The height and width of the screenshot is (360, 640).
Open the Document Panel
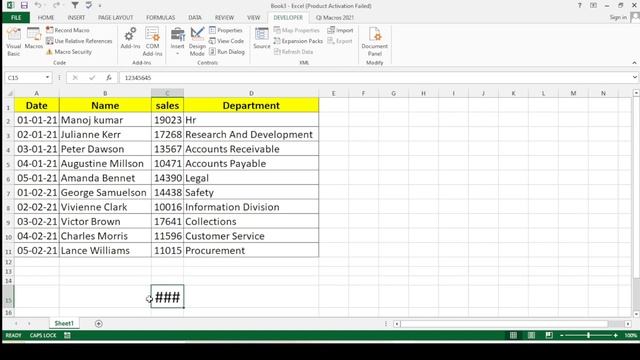tap(375, 42)
